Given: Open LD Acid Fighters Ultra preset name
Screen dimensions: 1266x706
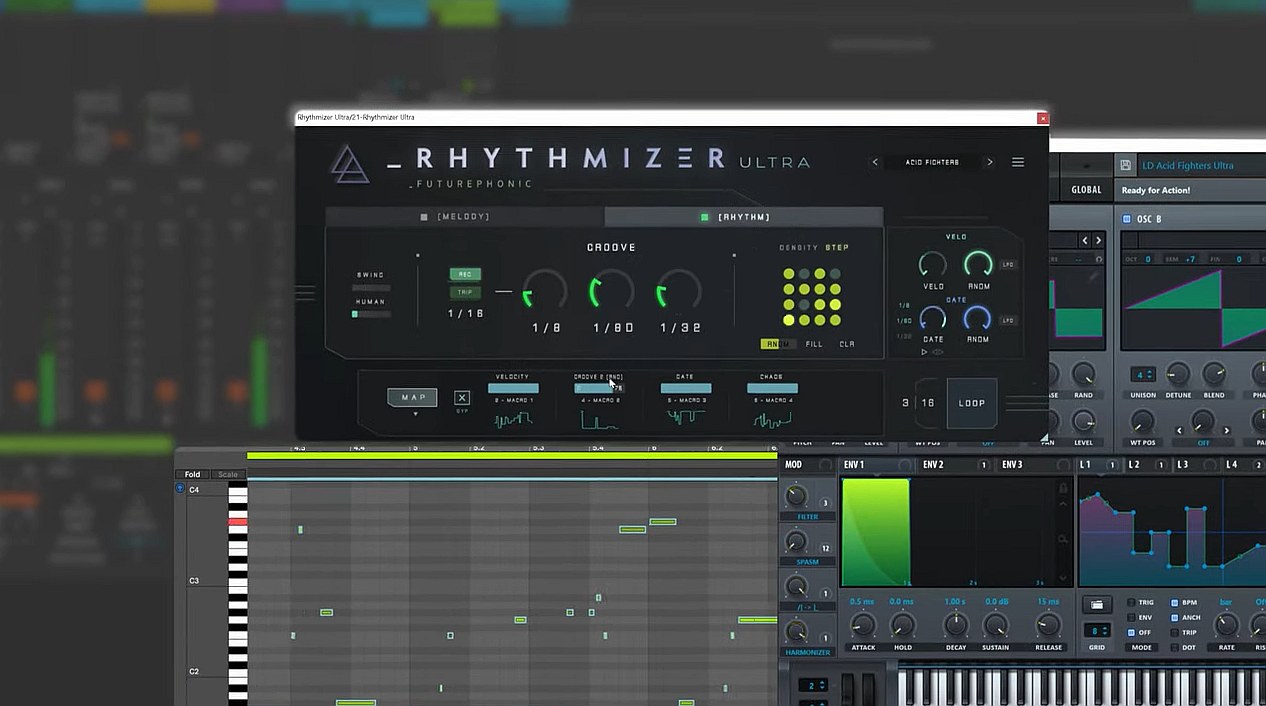Looking at the screenshot, I should point(1188,165).
